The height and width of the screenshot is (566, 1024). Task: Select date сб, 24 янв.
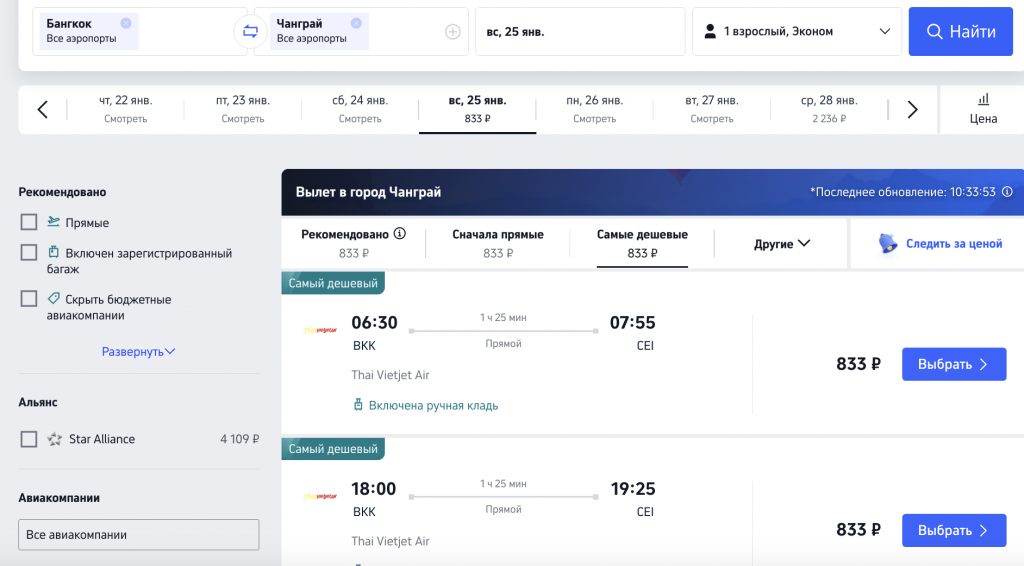[360, 109]
